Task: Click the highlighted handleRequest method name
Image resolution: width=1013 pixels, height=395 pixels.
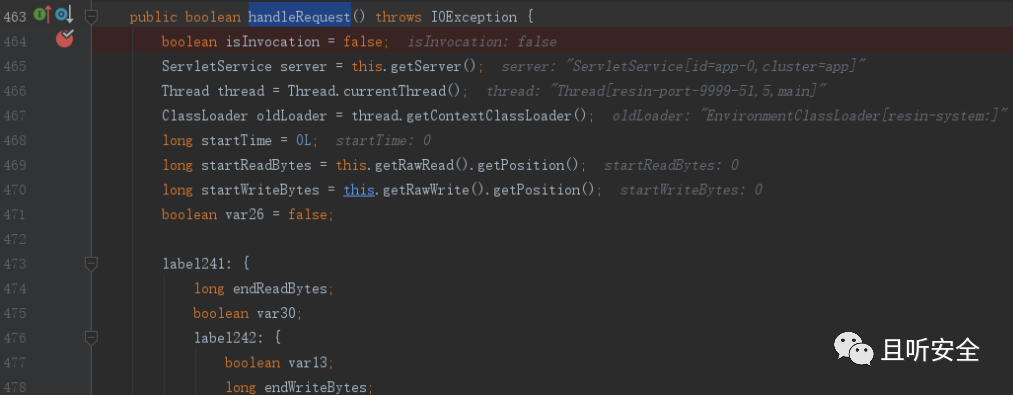Action: pyautogui.click(x=299, y=17)
